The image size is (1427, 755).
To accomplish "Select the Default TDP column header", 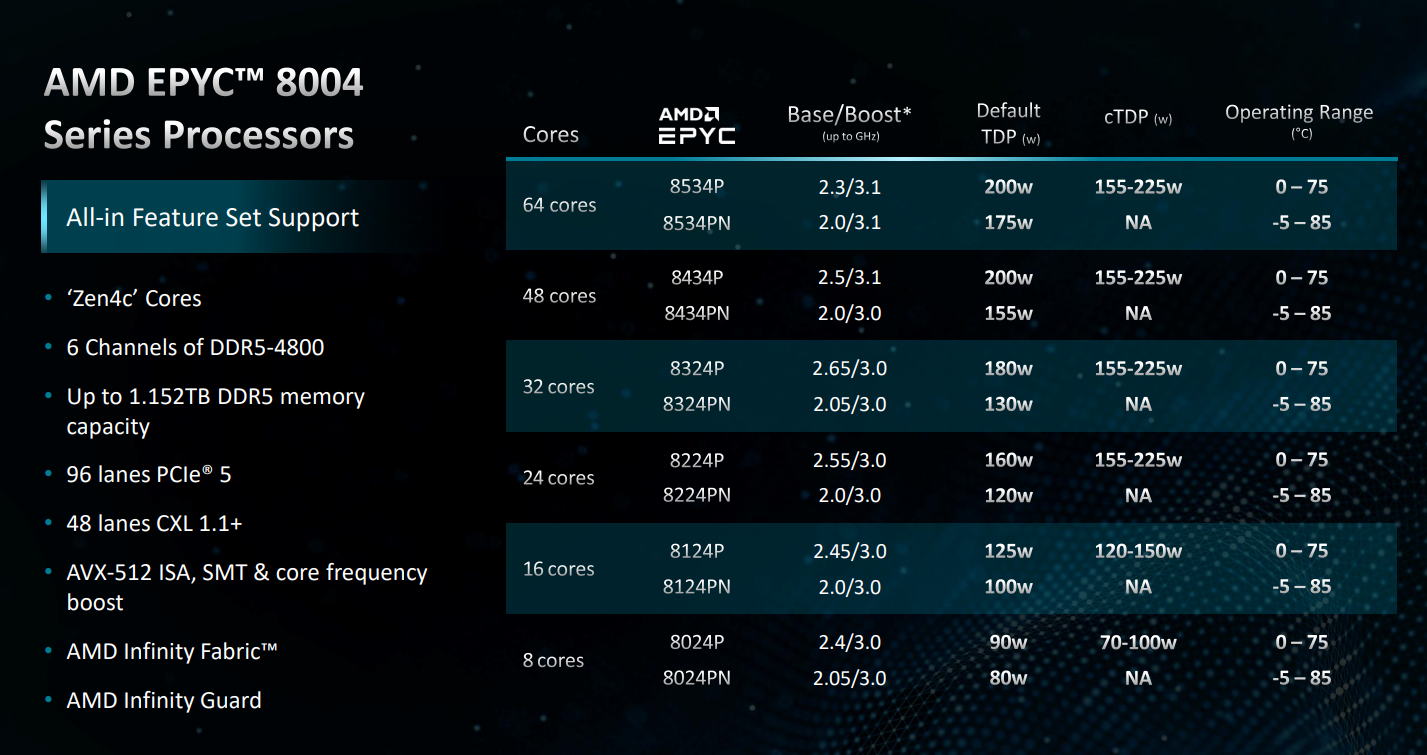I will click(x=1008, y=123).
